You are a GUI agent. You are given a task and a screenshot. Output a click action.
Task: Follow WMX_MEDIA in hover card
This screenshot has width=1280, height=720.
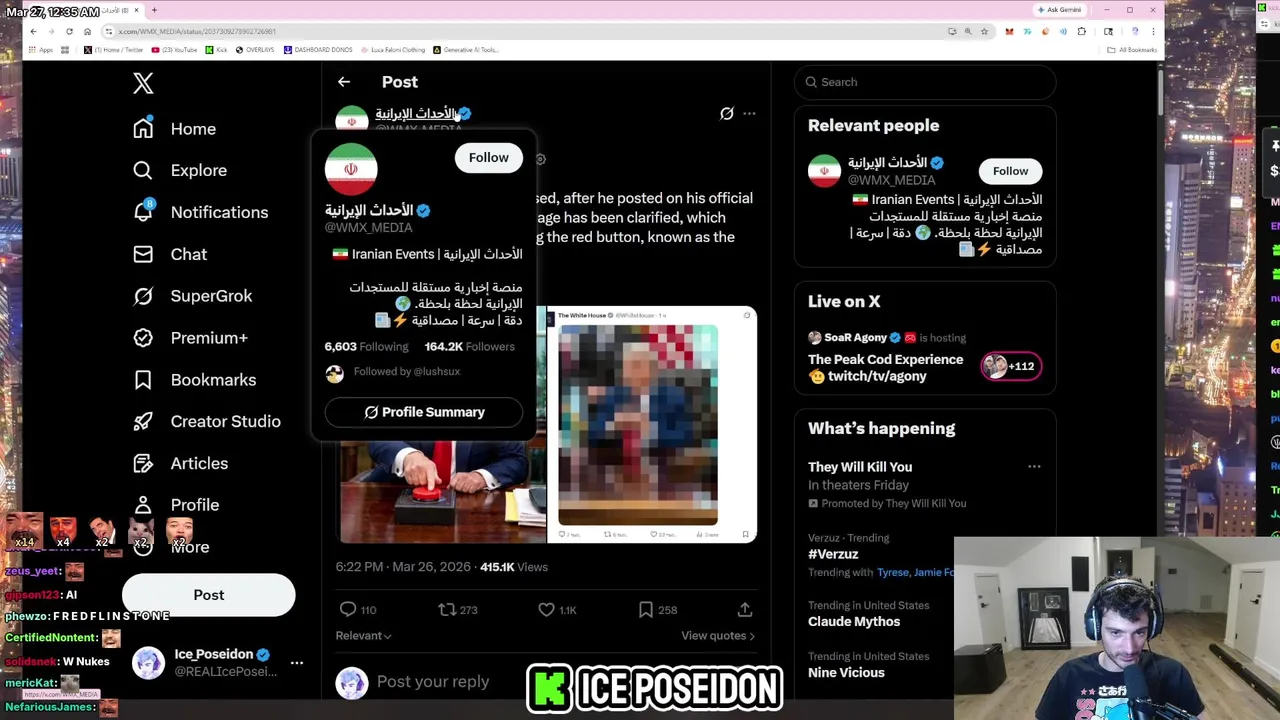point(489,157)
